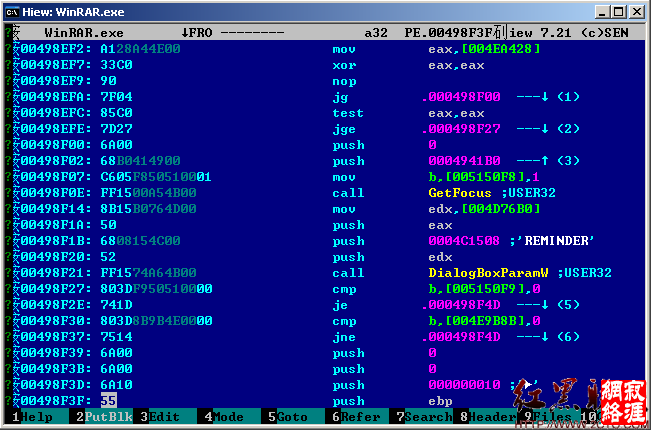651x430 pixels.
Task: Click the PE.00498F3F offset indicator
Action: click(448, 33)
